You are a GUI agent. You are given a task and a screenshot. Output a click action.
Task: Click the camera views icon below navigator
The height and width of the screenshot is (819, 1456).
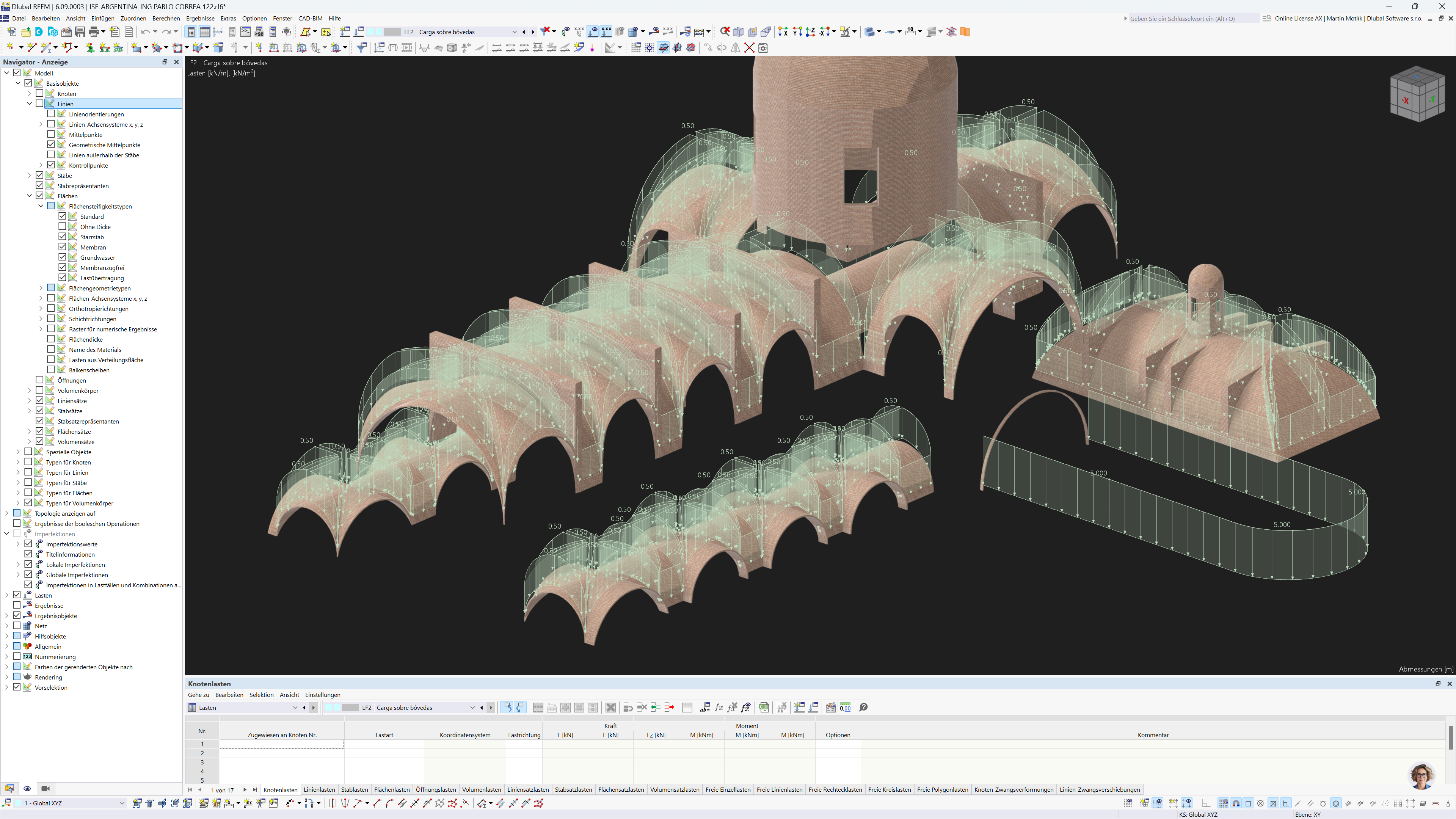click(46, 789)
